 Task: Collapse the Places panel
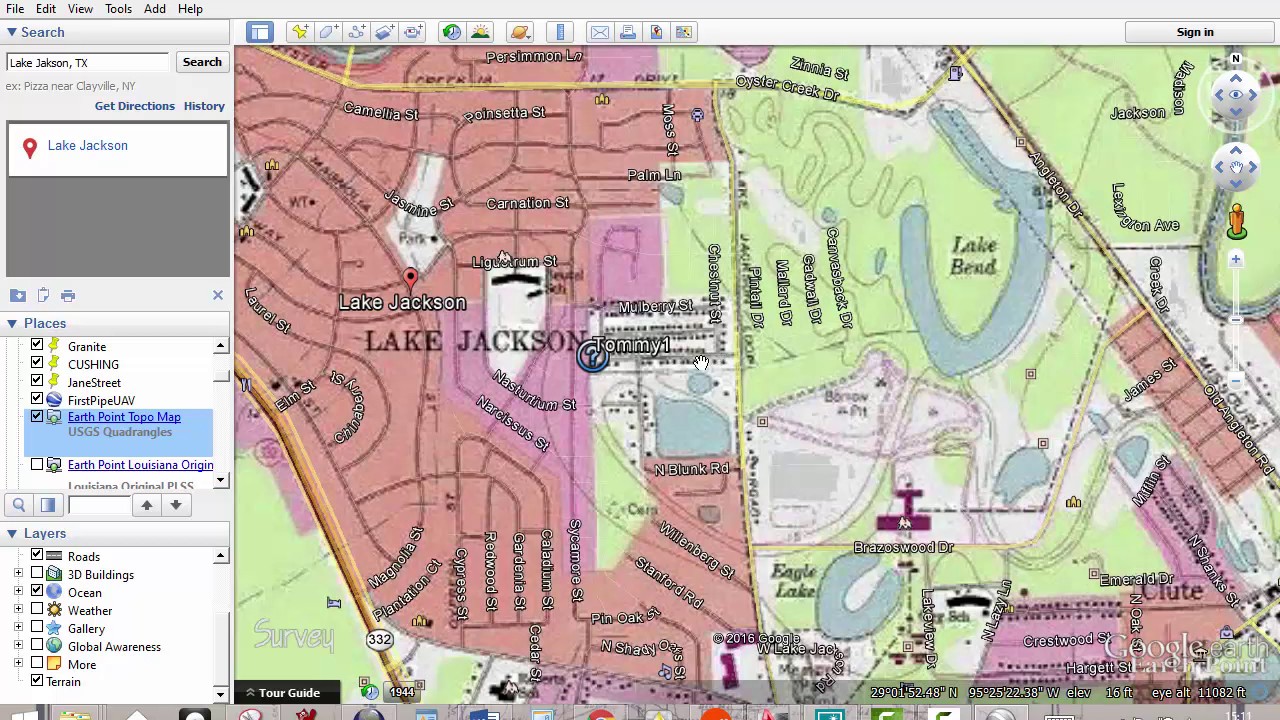[x=12, y=323]
